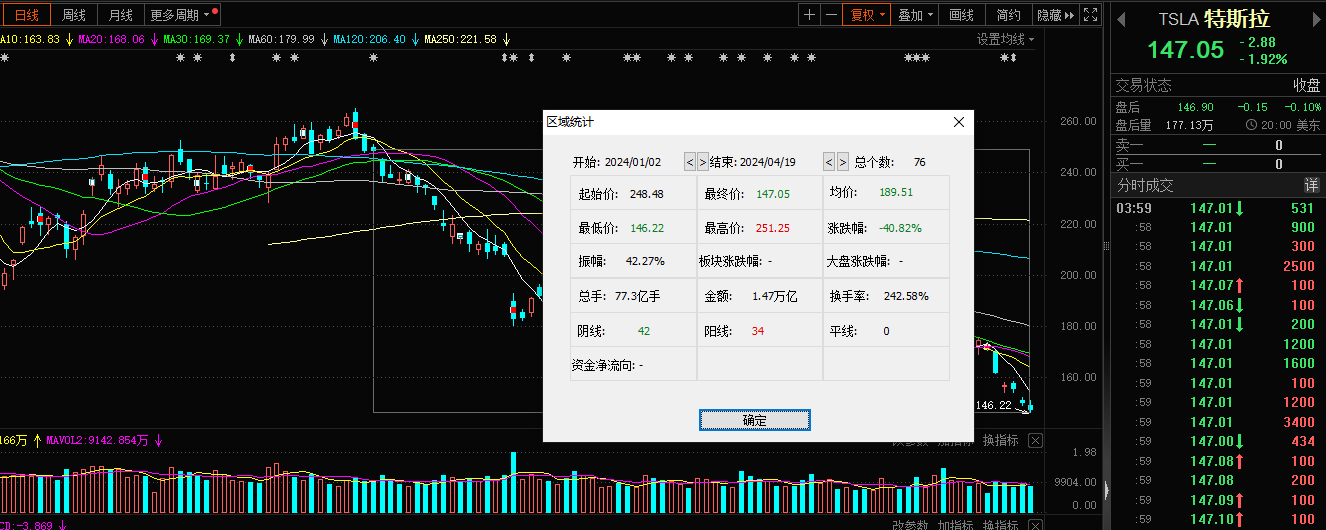Zoom out the chart with minus icon
Image resolution: width=1326 pixels, height=530 pixels.
[831, 15]
